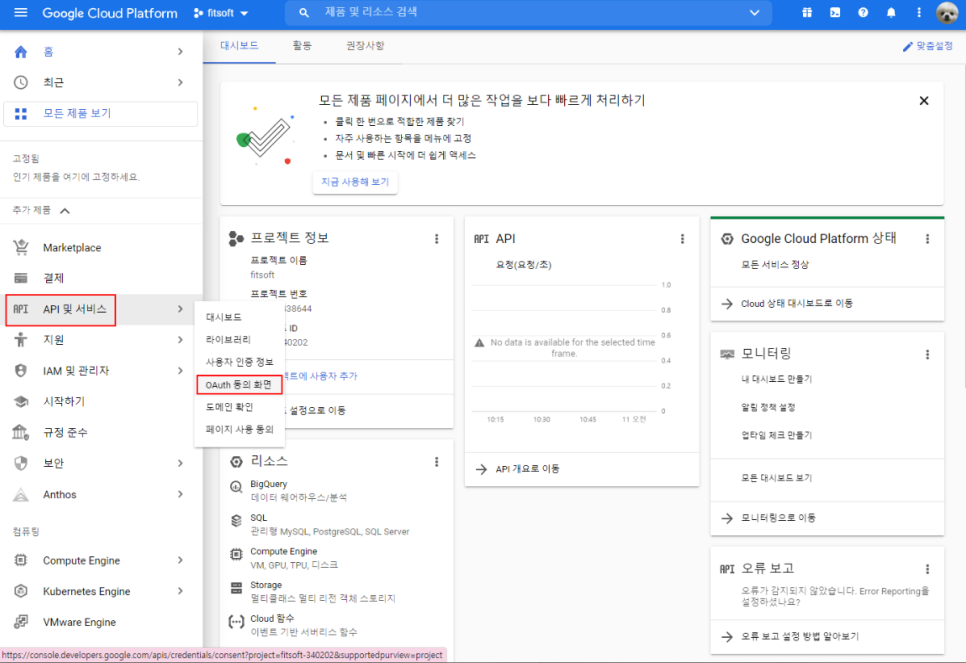Open notifications bell icon
This screenshot has width=966, height=663.
[891, 12]
